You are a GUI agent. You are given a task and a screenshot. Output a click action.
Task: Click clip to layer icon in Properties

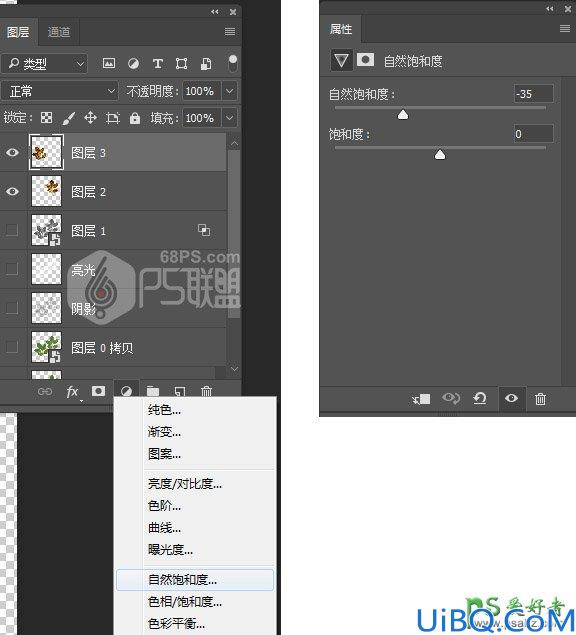(x=421, y=399)
